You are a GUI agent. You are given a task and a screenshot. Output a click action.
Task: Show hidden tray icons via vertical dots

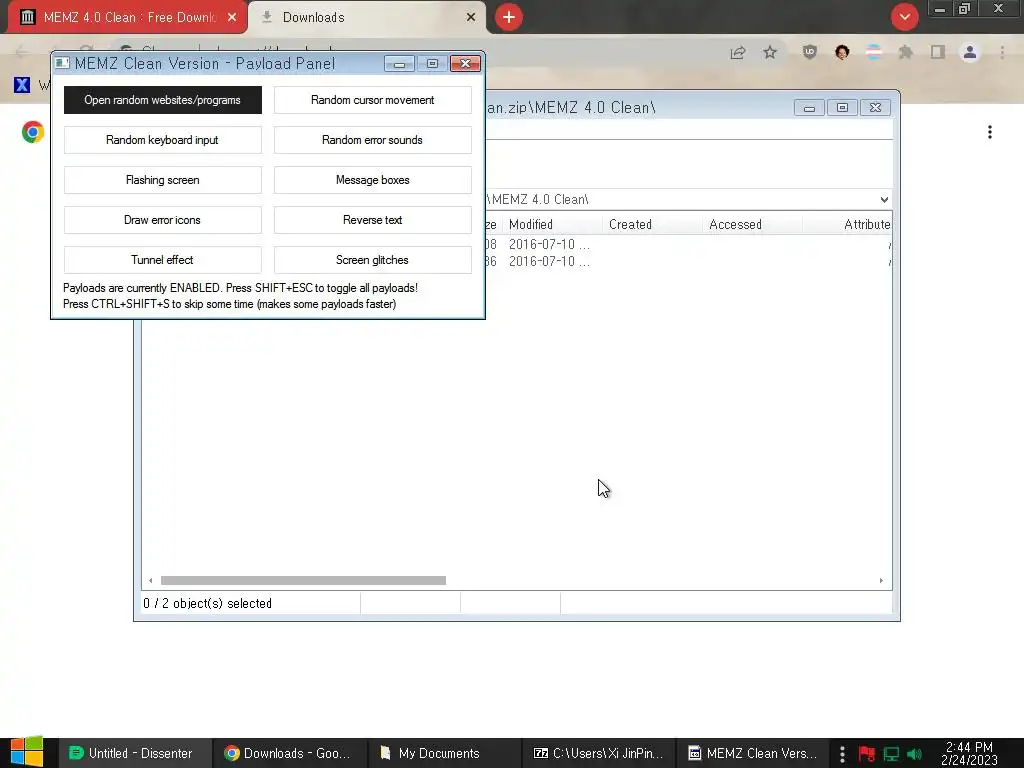tap(842, 754)
